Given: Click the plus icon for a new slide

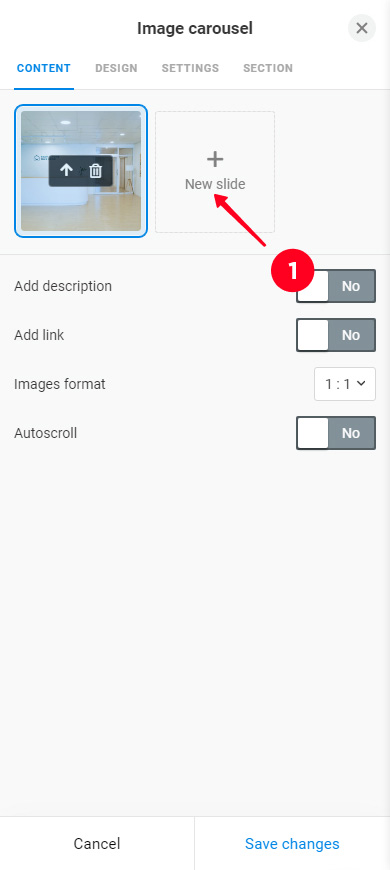Looking at the screenshot, I should coord(215,160).
